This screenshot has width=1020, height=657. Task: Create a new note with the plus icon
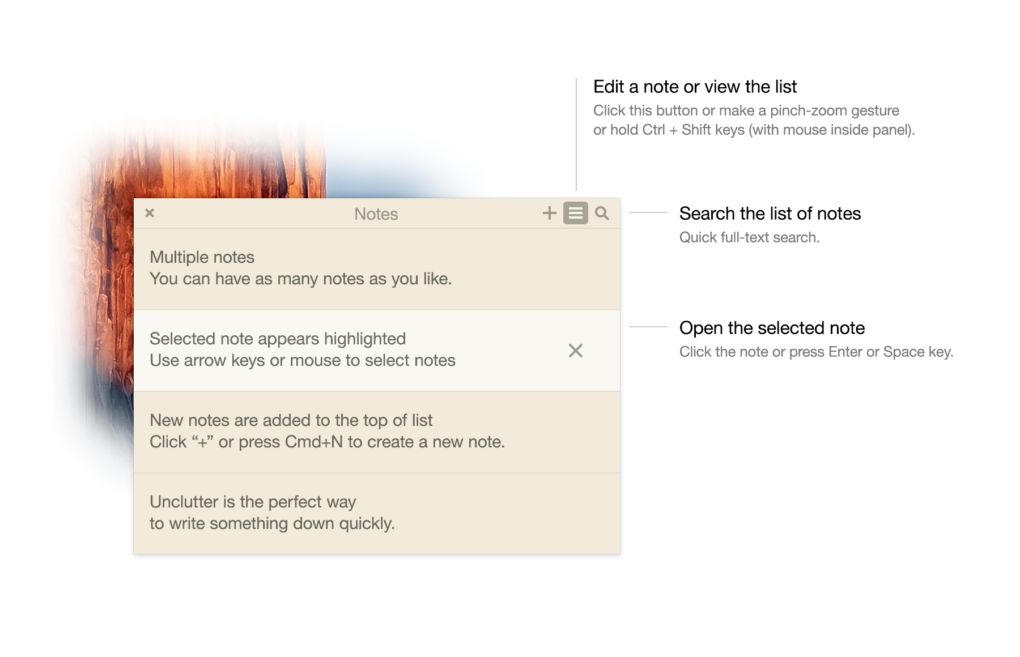click(x=549, y=213)
